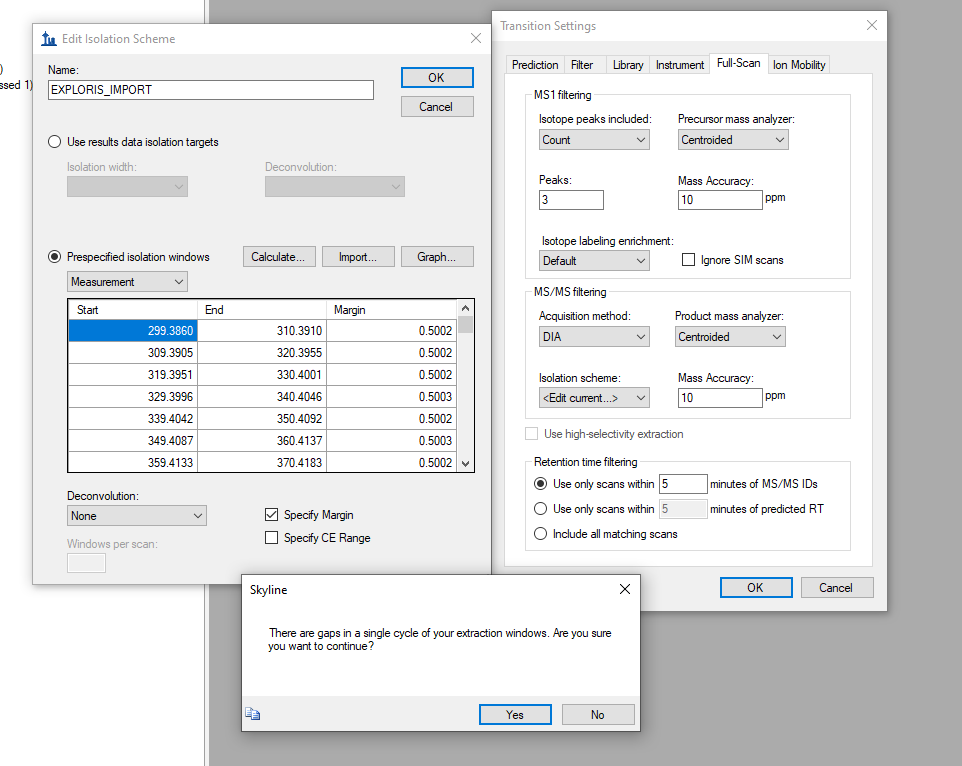This screenshot has width=962, height=766.
Task: Select Include all matching scans option
Action: pyautogui.click(x=541, y=534)
